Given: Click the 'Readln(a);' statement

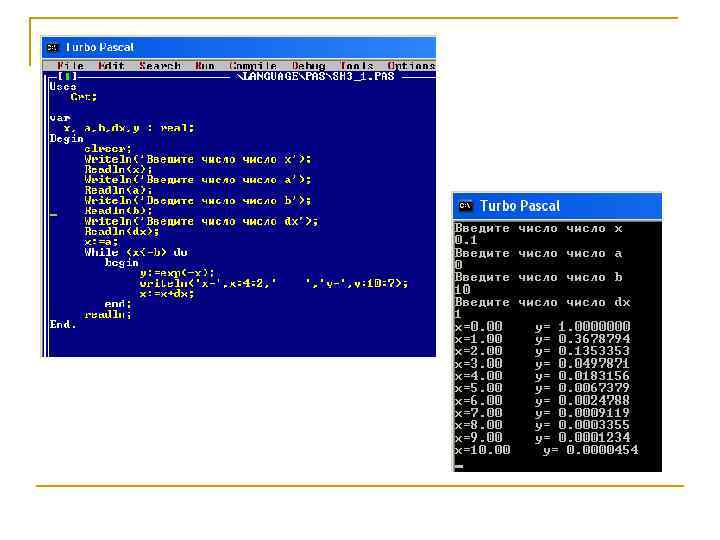Looking at the screenshot, I should point(118,190).
